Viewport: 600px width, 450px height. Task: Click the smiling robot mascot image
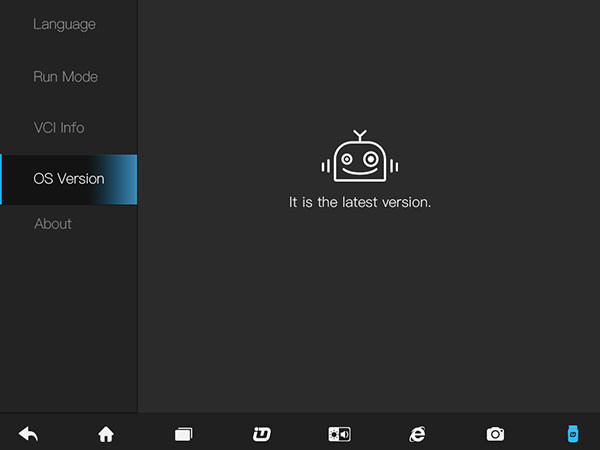pyautogui.click(x=360, y=156)
